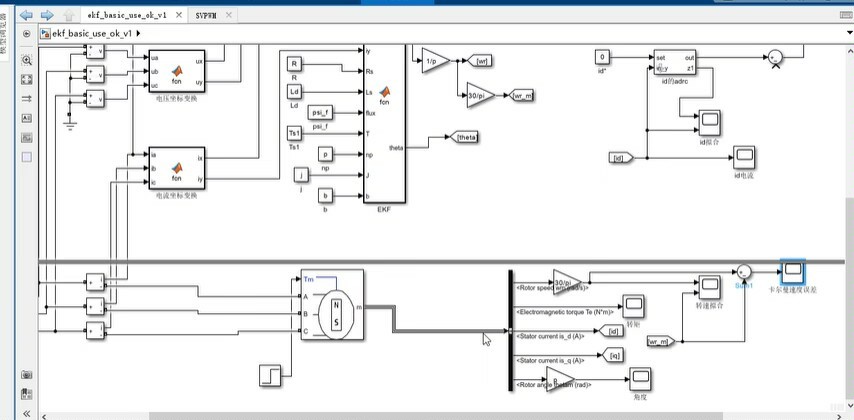Image resolution: width=854 pixels, height=420 pixels.
Task: Select the 30/pi gain on rotor speed
Action: point(568,282)
